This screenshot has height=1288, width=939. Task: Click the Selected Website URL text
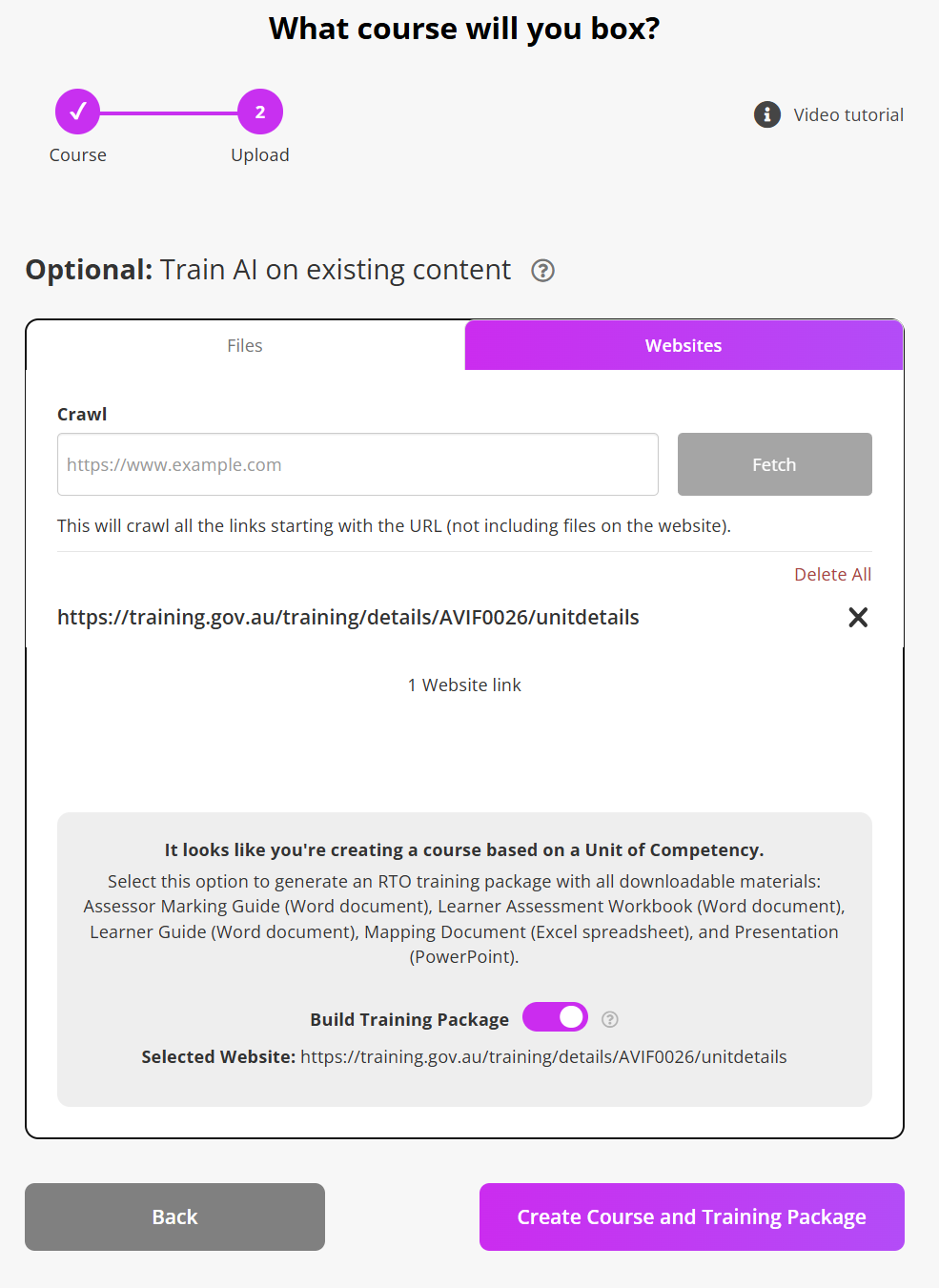[543, 1056]
